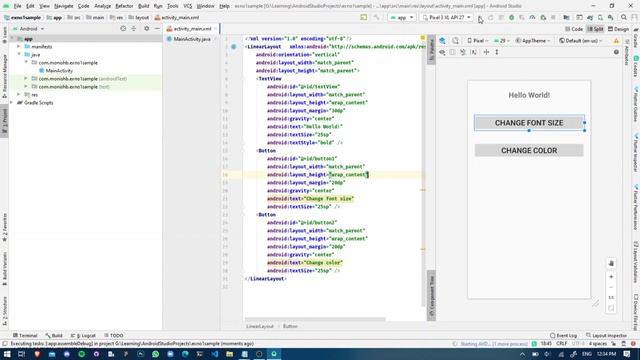Image resolution: width=640 pixels, height=360 pixels.
Task: Click the Debug app bug icon
Action: [x=511, y=18]
